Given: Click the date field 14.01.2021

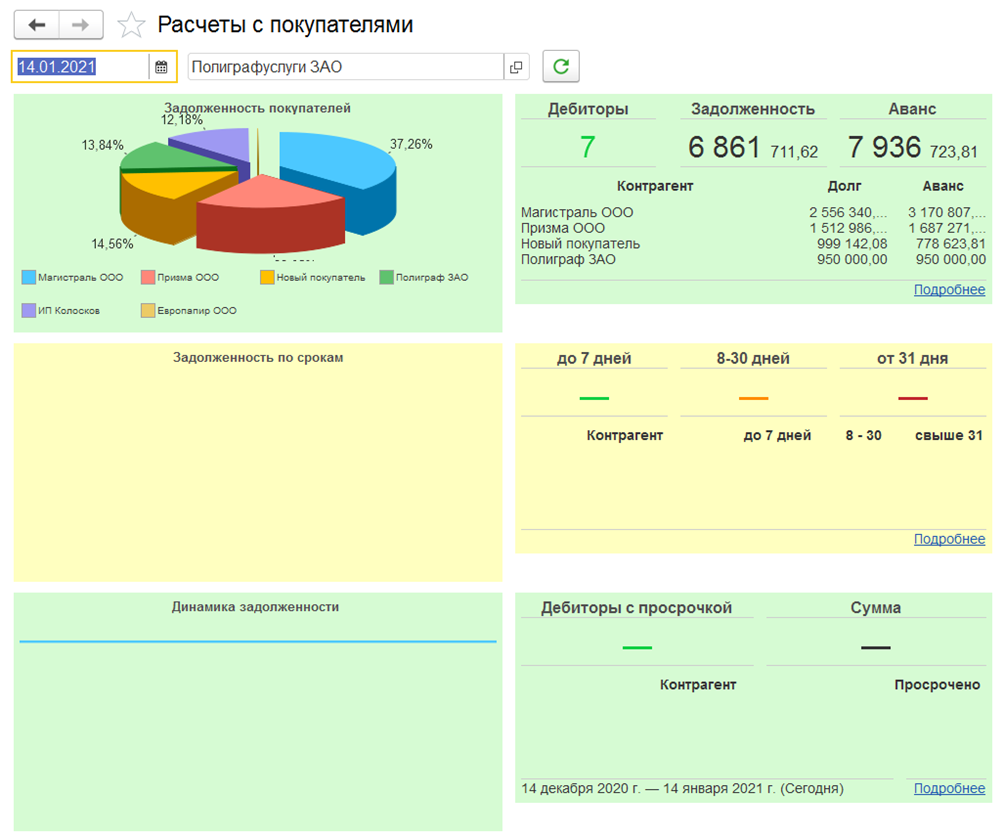Looking at the screenshot, I should pyautogui.click(x=80, y=67).
